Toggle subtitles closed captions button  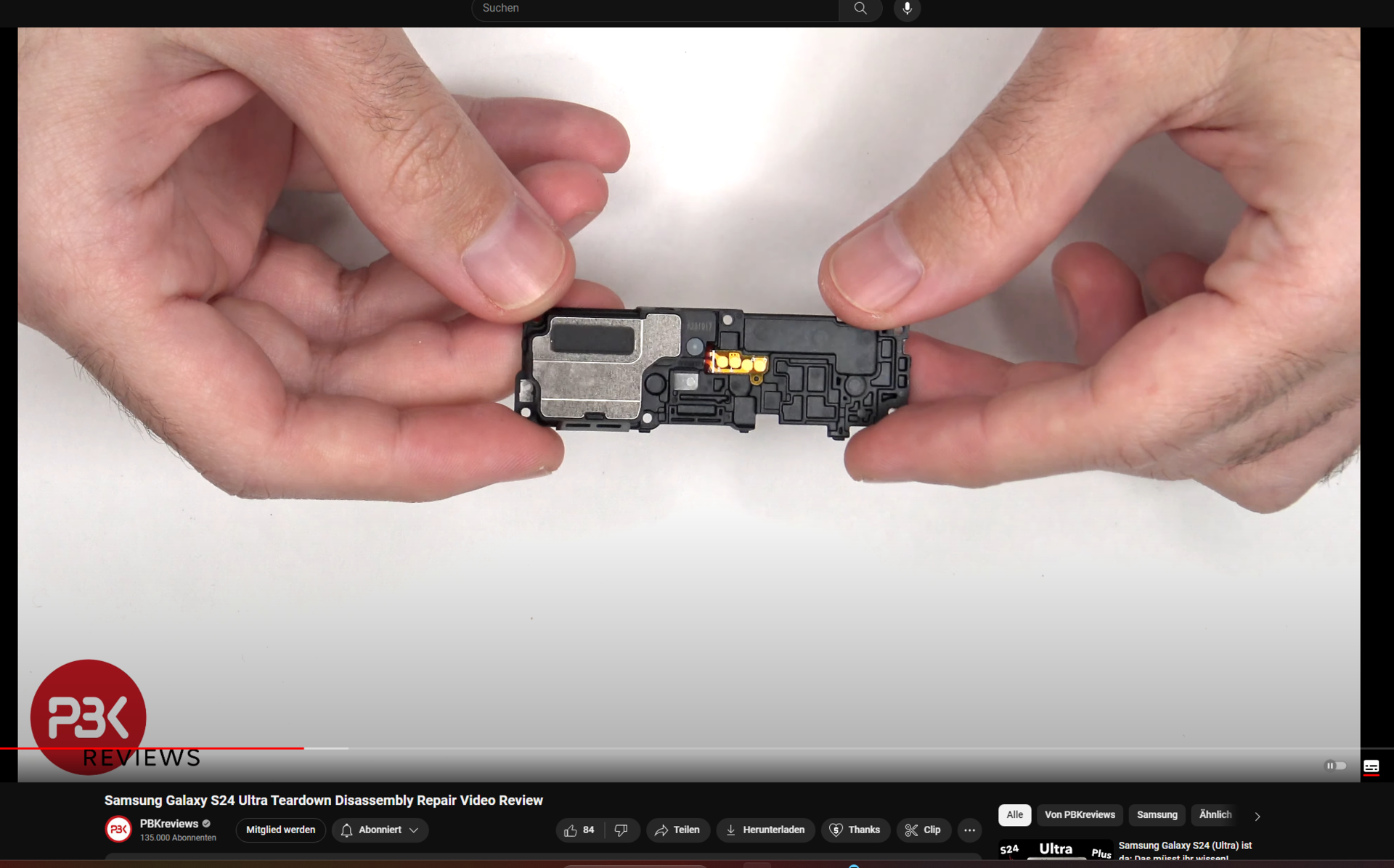(1371, 766)
